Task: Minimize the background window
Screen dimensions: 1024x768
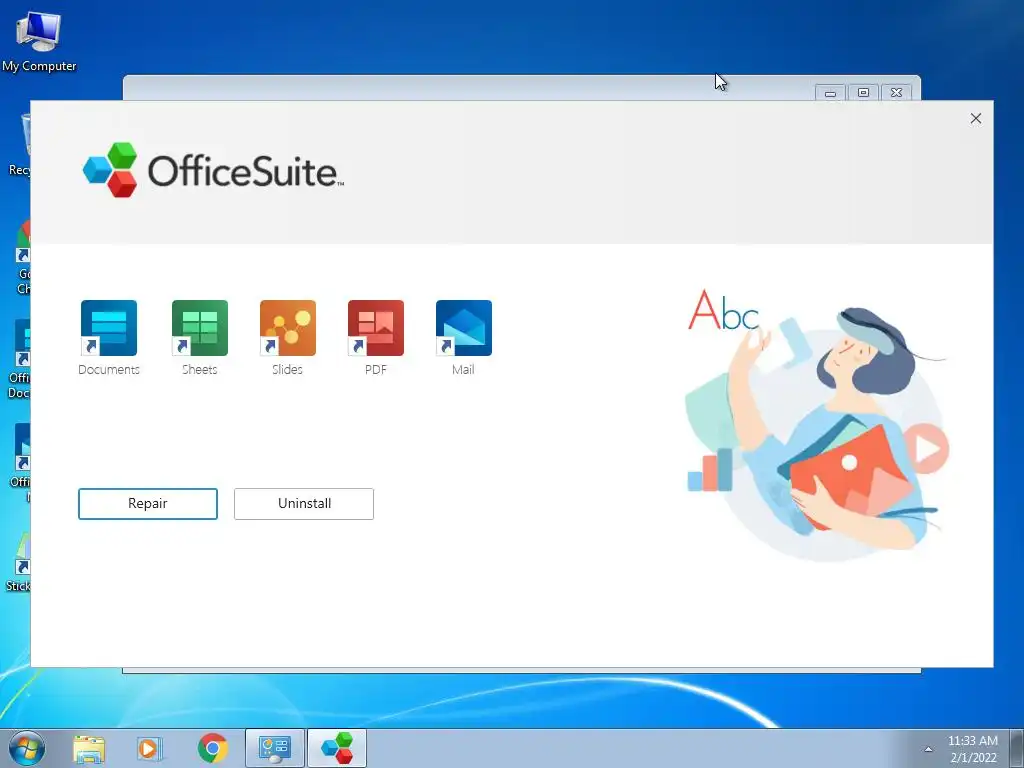Action: point(830,93)
